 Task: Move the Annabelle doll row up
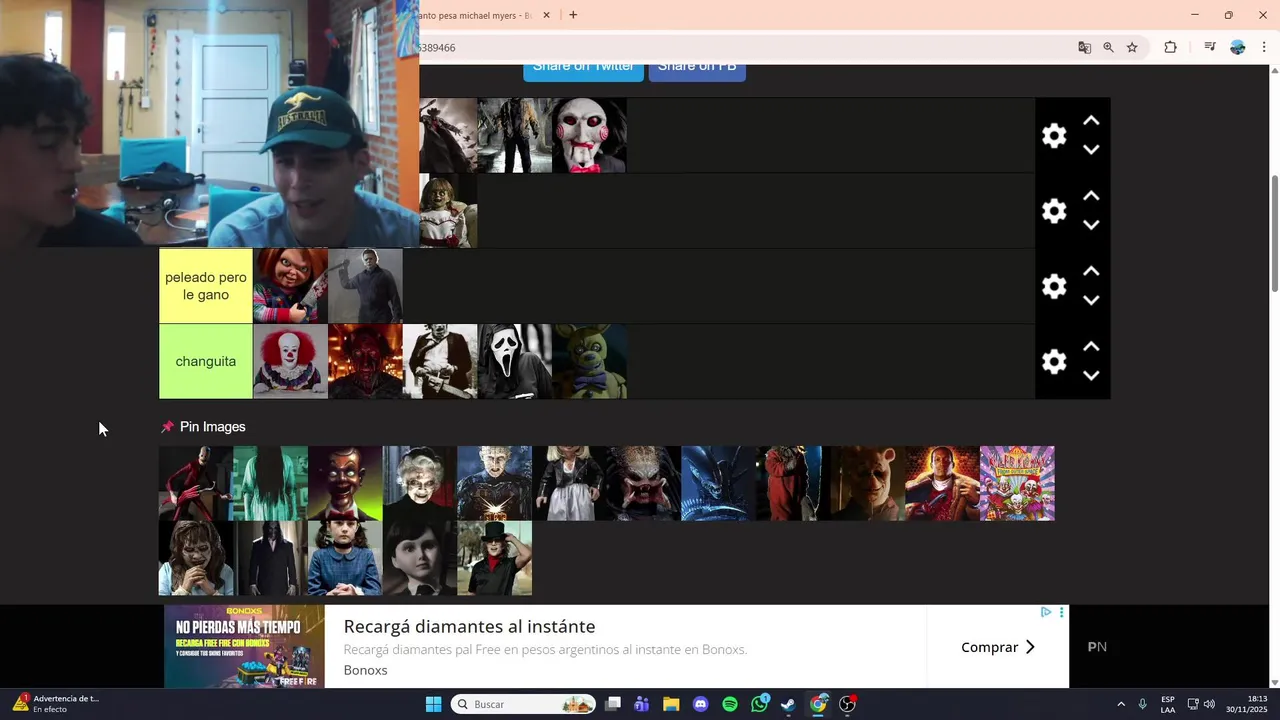[x=1091, y=196]
